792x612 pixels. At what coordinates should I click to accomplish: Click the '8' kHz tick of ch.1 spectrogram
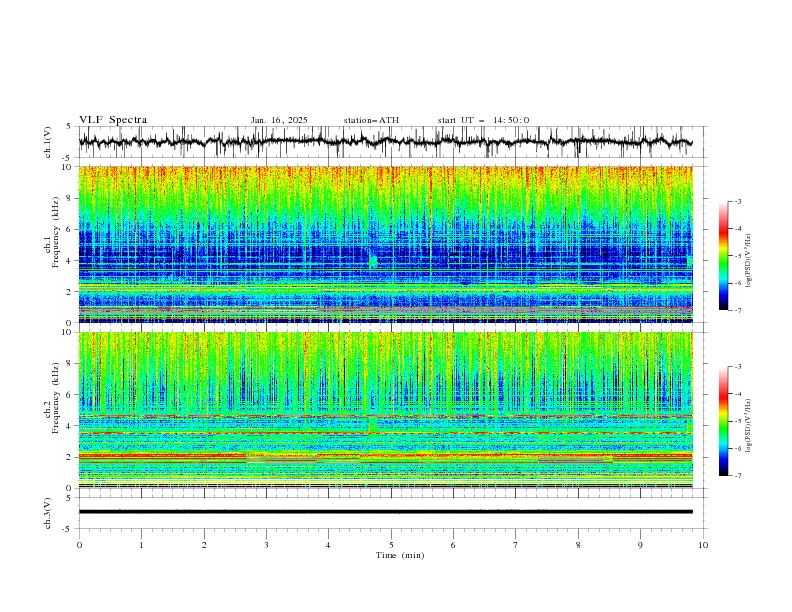click(x=71, y=198)
